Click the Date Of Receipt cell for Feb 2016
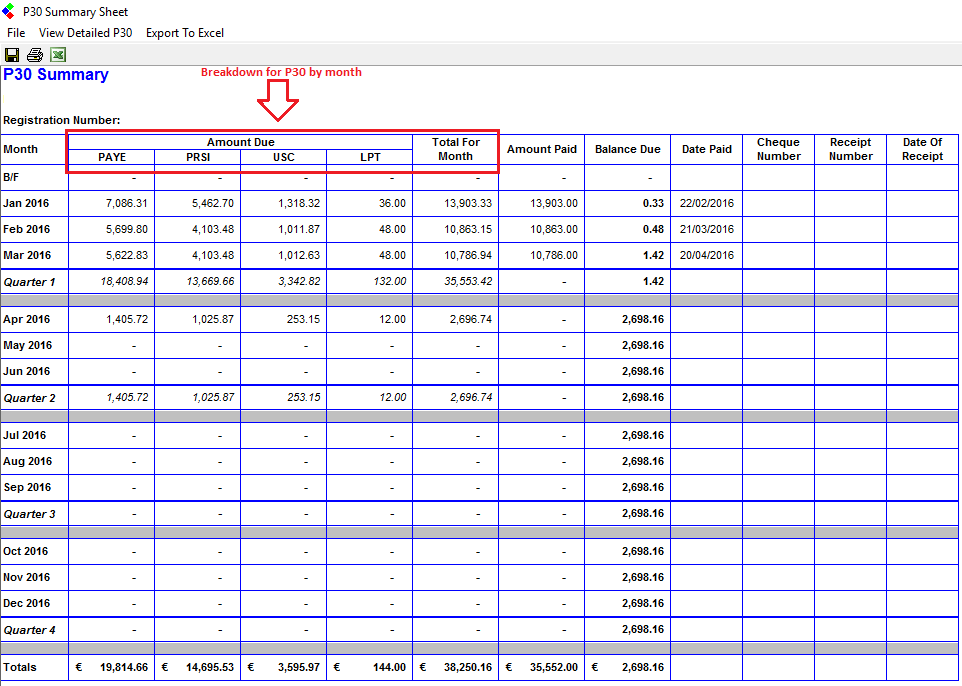962x686 pixels. pyautogui.click(x=922, y=229)
